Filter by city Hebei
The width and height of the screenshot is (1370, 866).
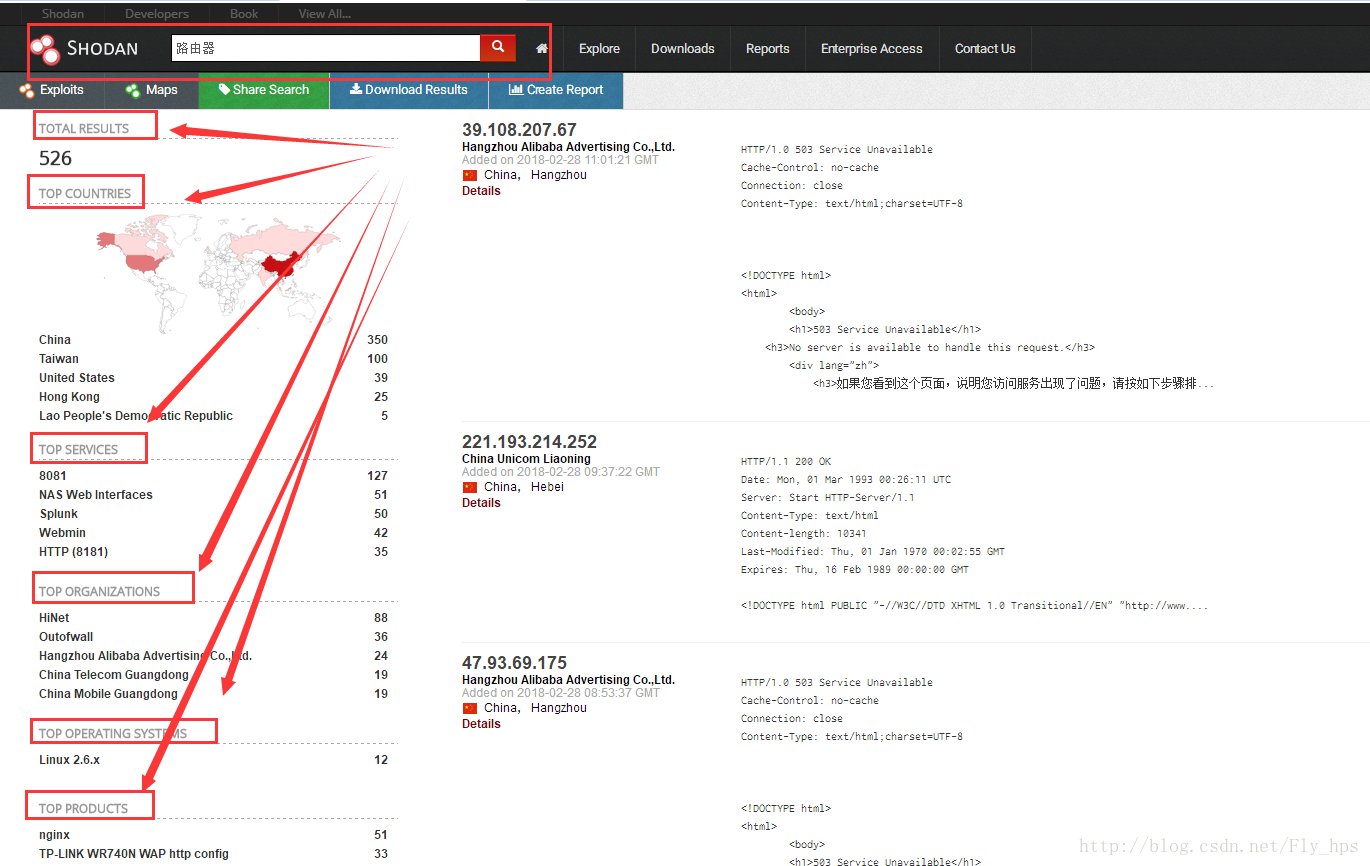point(547,487)
